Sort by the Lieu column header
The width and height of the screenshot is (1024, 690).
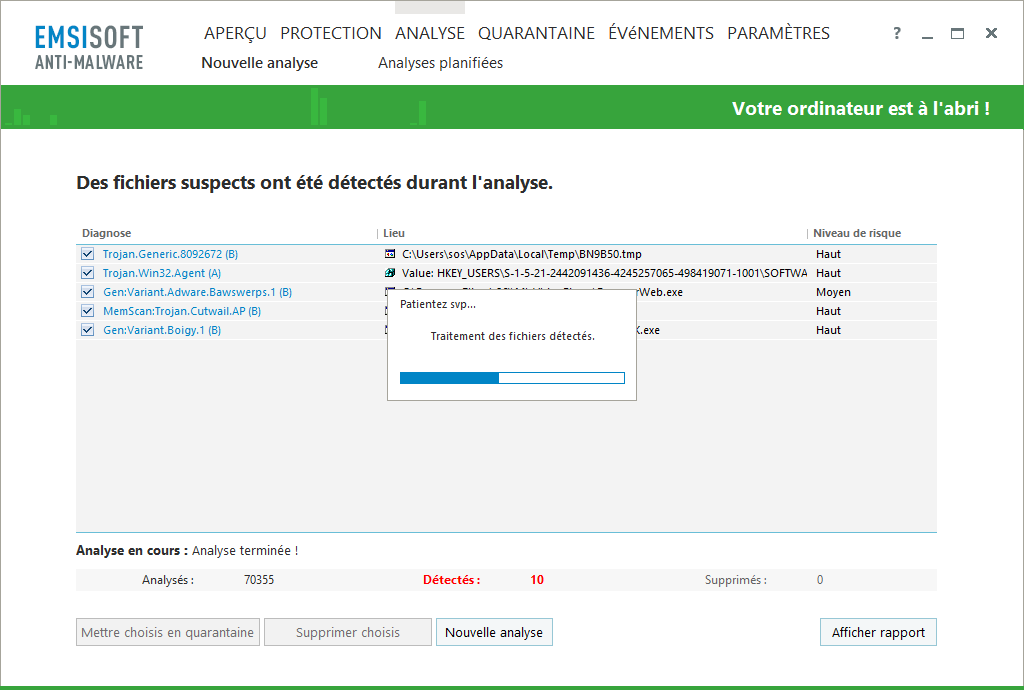394,233
